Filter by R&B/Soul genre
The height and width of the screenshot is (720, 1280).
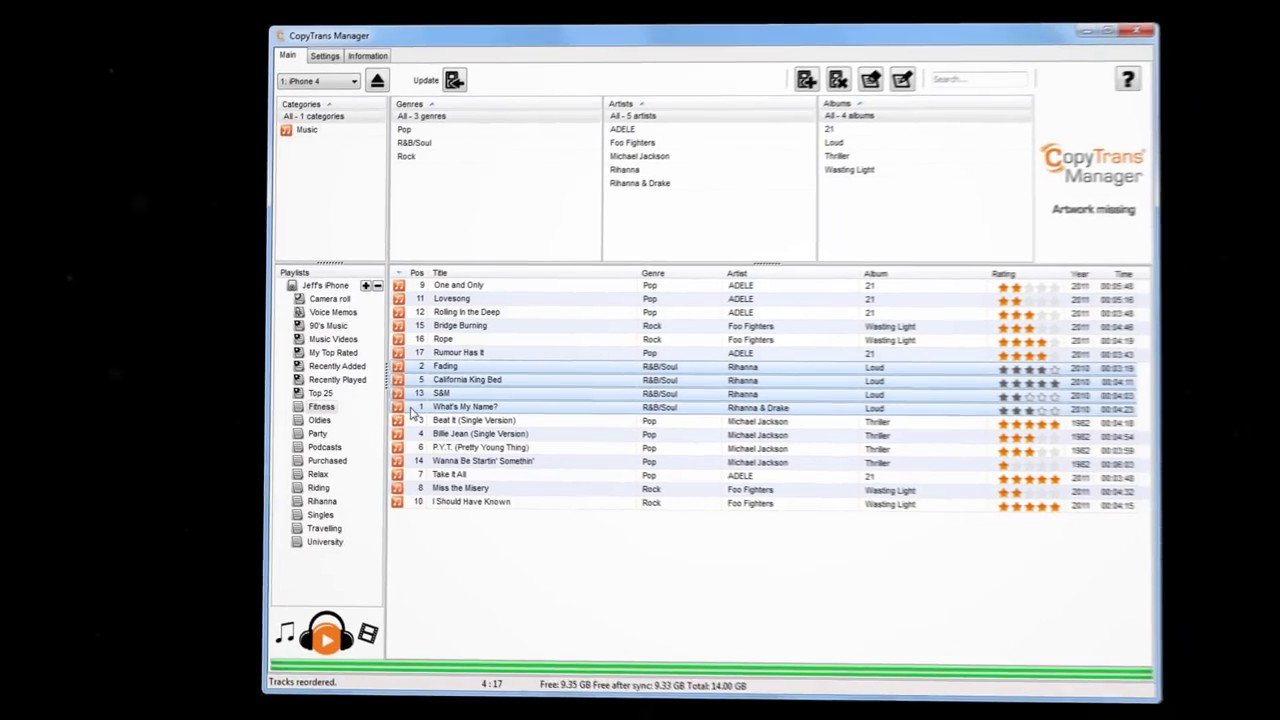(414, 143)
